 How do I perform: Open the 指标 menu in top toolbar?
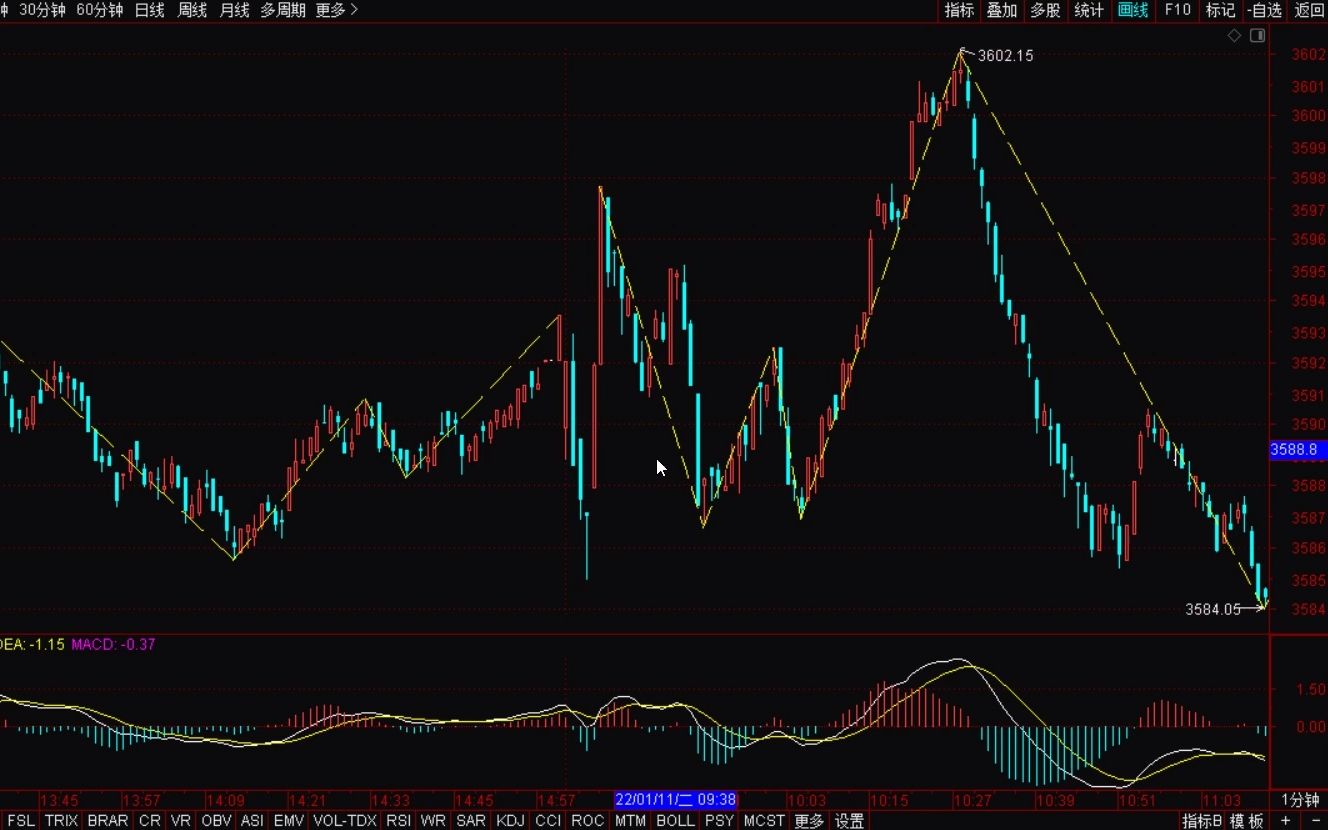(959, 10)
